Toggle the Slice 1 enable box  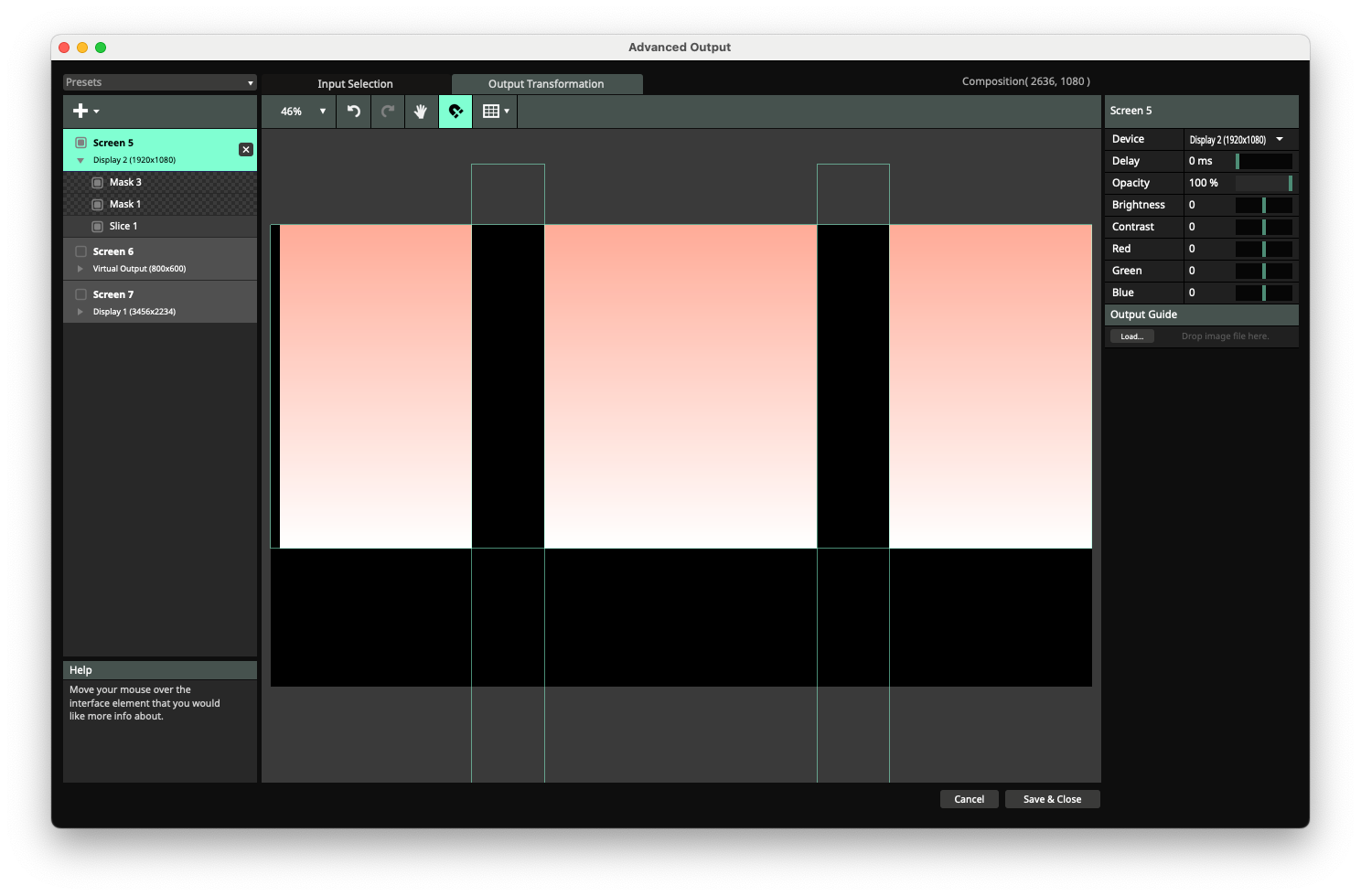click(x=98, y=227)
